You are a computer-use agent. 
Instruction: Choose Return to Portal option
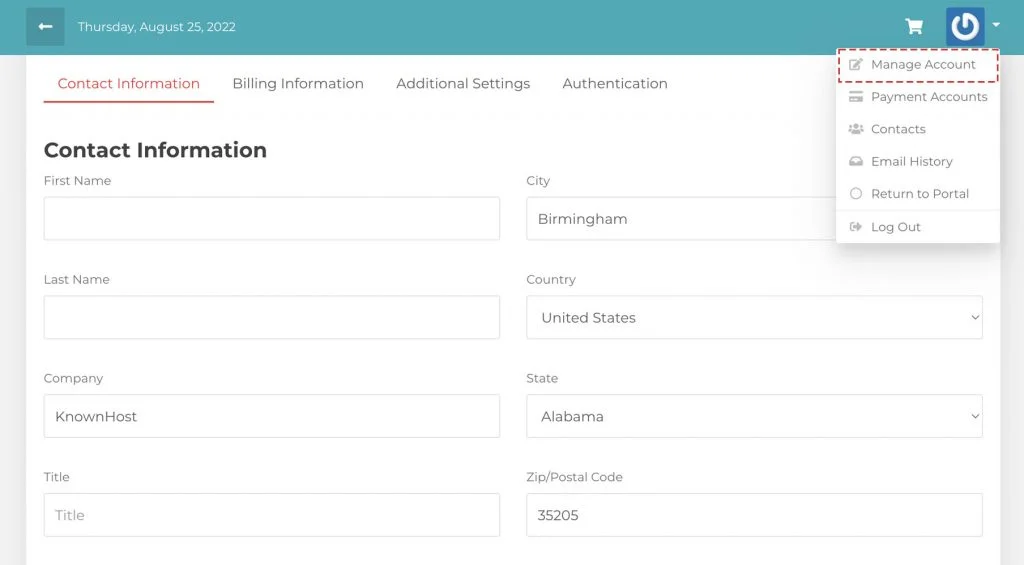918,194
